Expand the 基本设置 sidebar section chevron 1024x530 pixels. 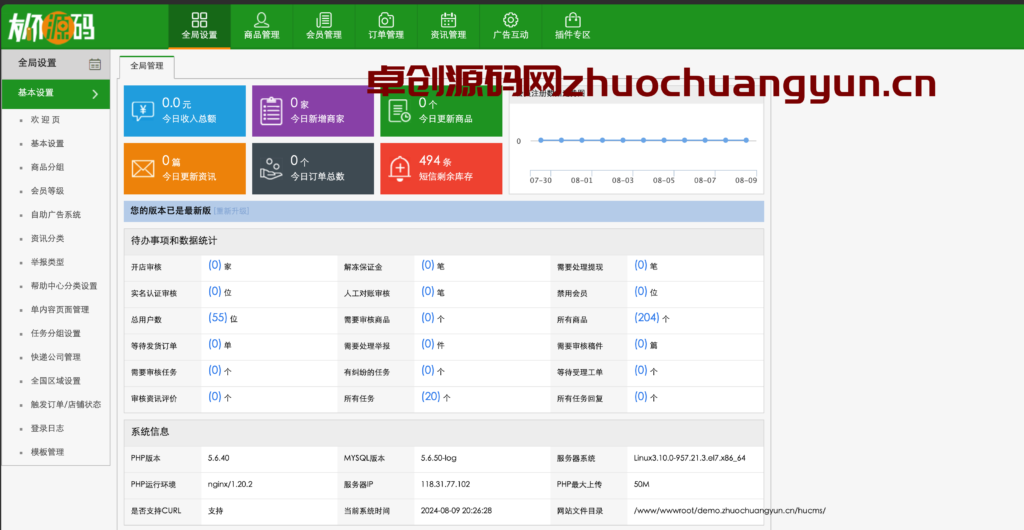point(95,94)
